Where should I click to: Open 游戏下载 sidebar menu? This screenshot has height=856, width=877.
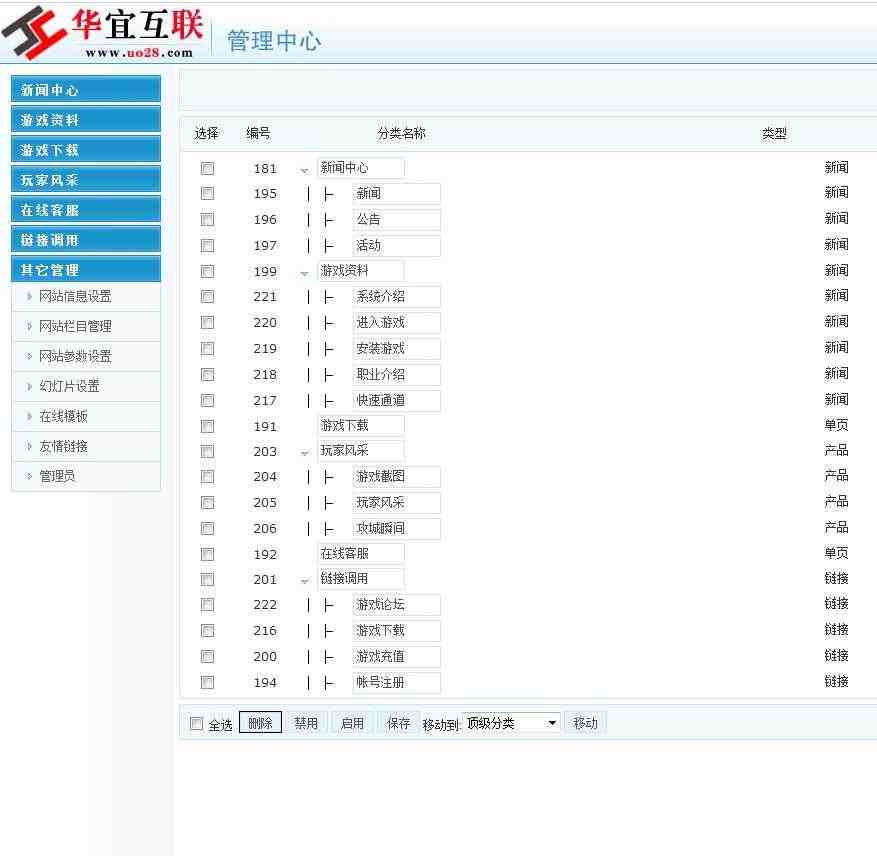tap(86, 150)
